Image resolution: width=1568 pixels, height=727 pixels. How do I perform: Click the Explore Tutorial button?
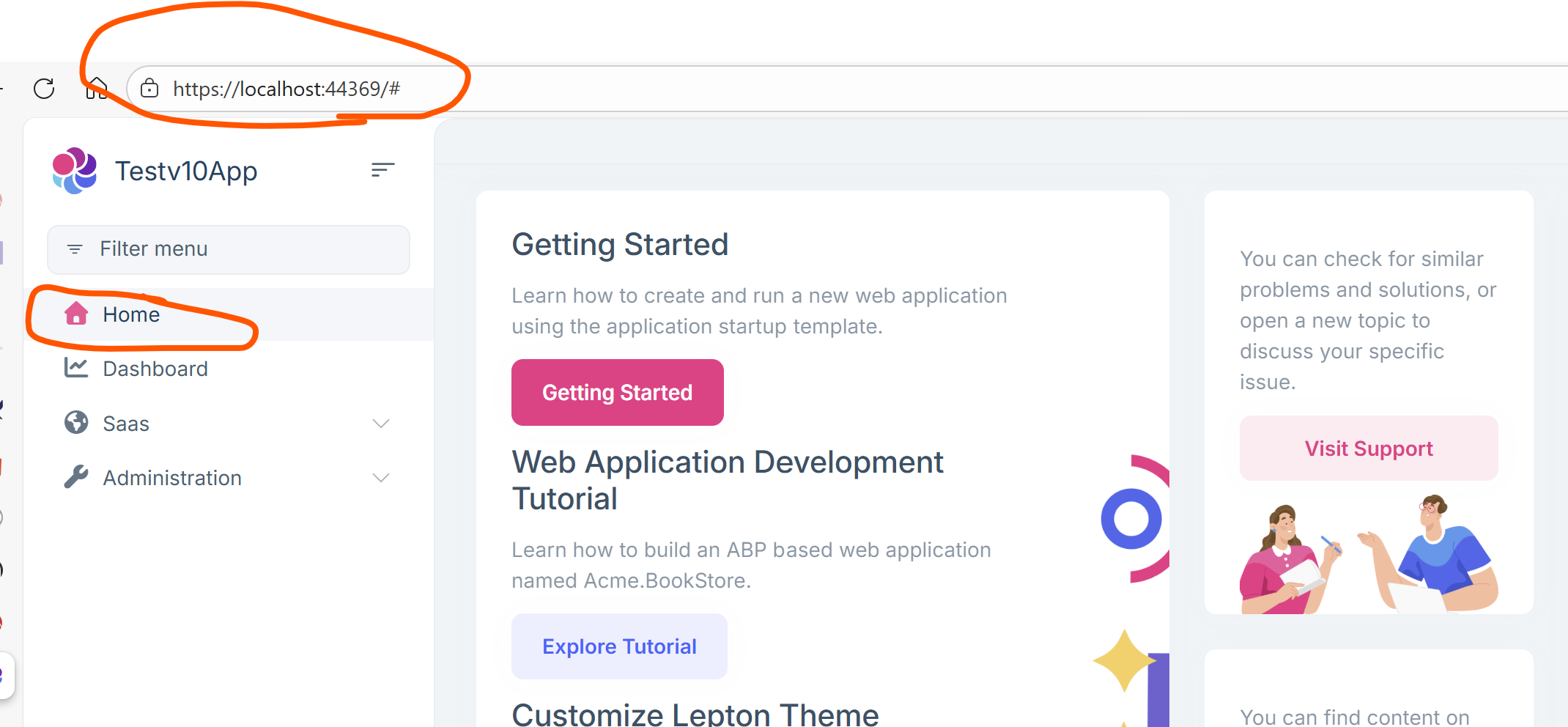coord(619,646)
